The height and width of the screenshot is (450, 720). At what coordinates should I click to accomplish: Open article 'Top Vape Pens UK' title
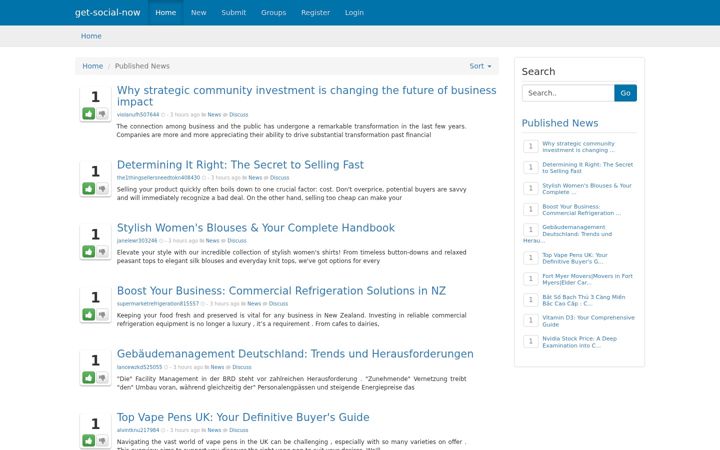tap(243, 417)
